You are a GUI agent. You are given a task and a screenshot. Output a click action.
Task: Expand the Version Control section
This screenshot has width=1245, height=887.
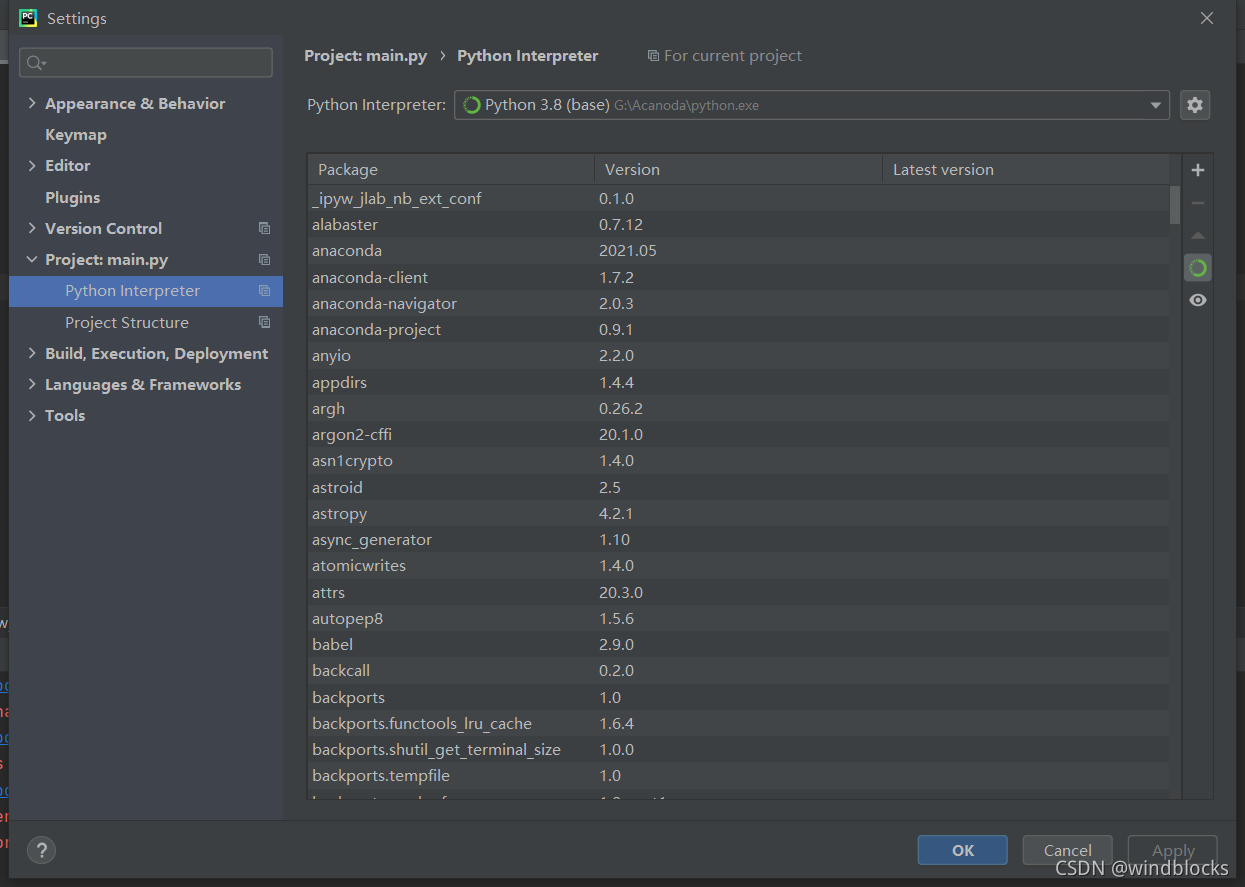pyautogui.click(x=32, y=228)
